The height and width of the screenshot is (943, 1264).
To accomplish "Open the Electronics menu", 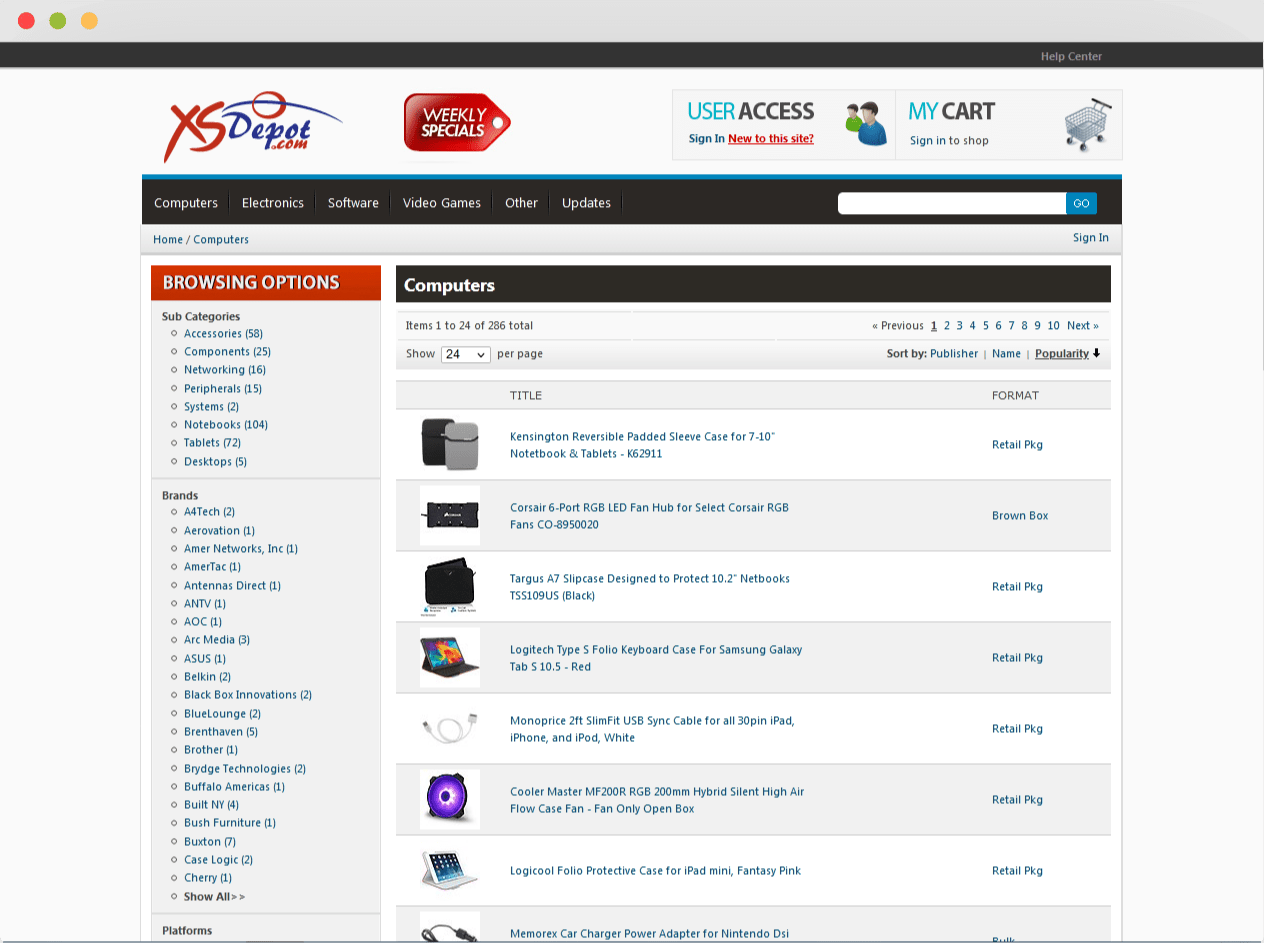I will pos(273,203).
